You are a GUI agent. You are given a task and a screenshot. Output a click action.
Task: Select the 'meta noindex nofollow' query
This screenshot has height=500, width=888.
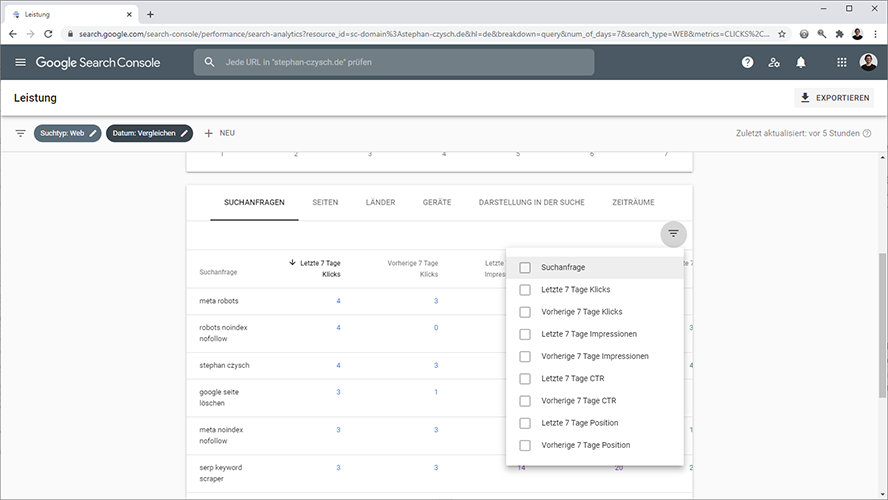221,435
